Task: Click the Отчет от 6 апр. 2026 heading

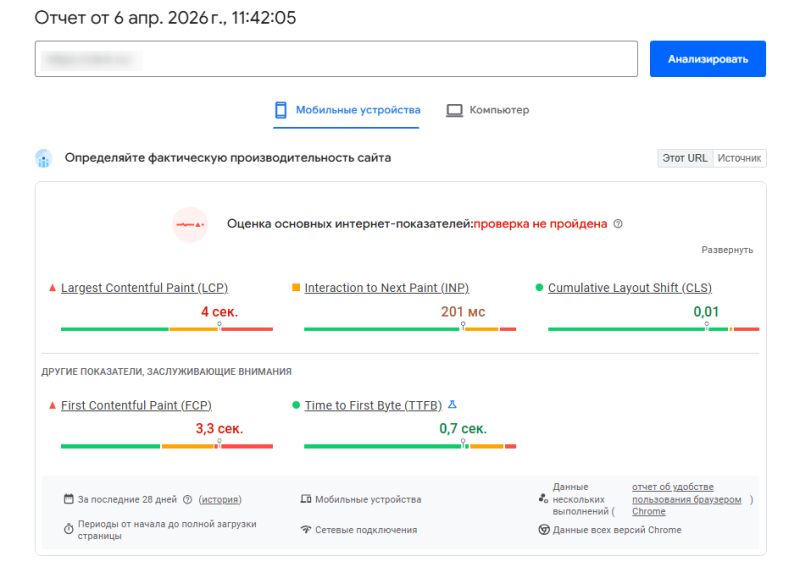Action: click(x=165, y=18)
